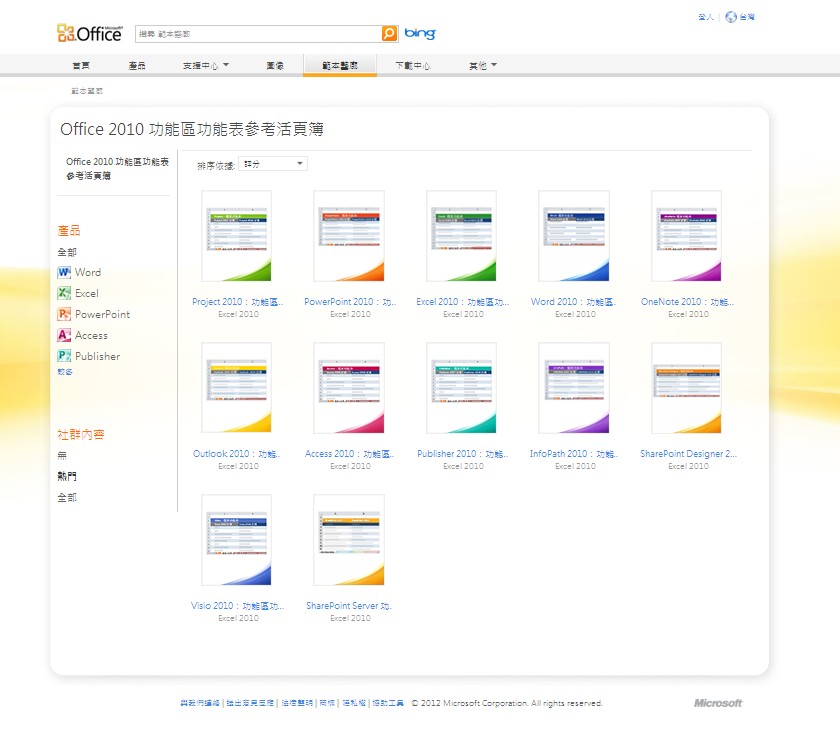Click the 台灣 region link

point(747,17)
